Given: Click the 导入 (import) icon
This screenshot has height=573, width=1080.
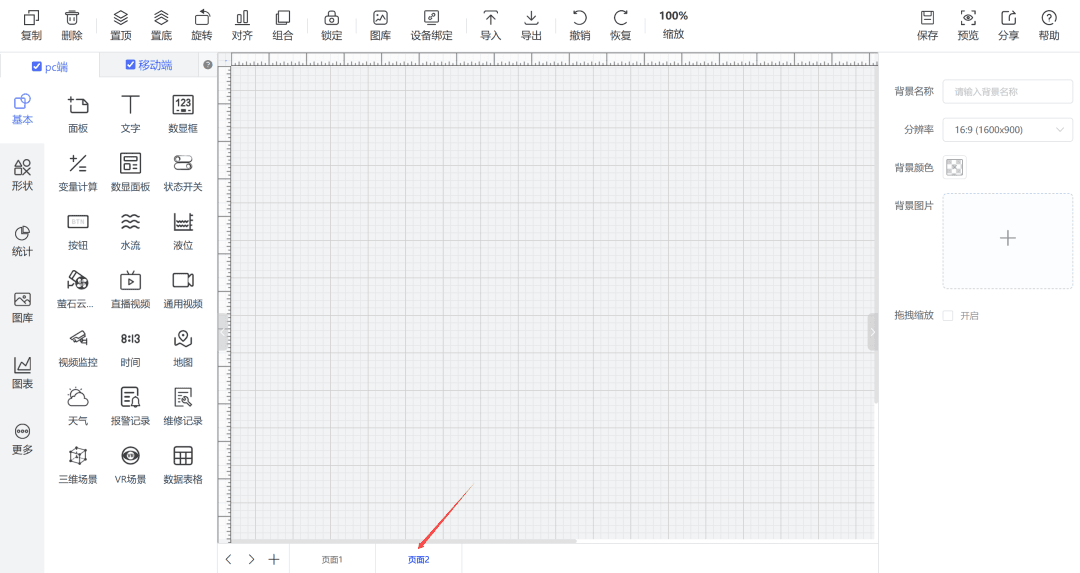Looking at the screenshot, I should coord(490,18).
